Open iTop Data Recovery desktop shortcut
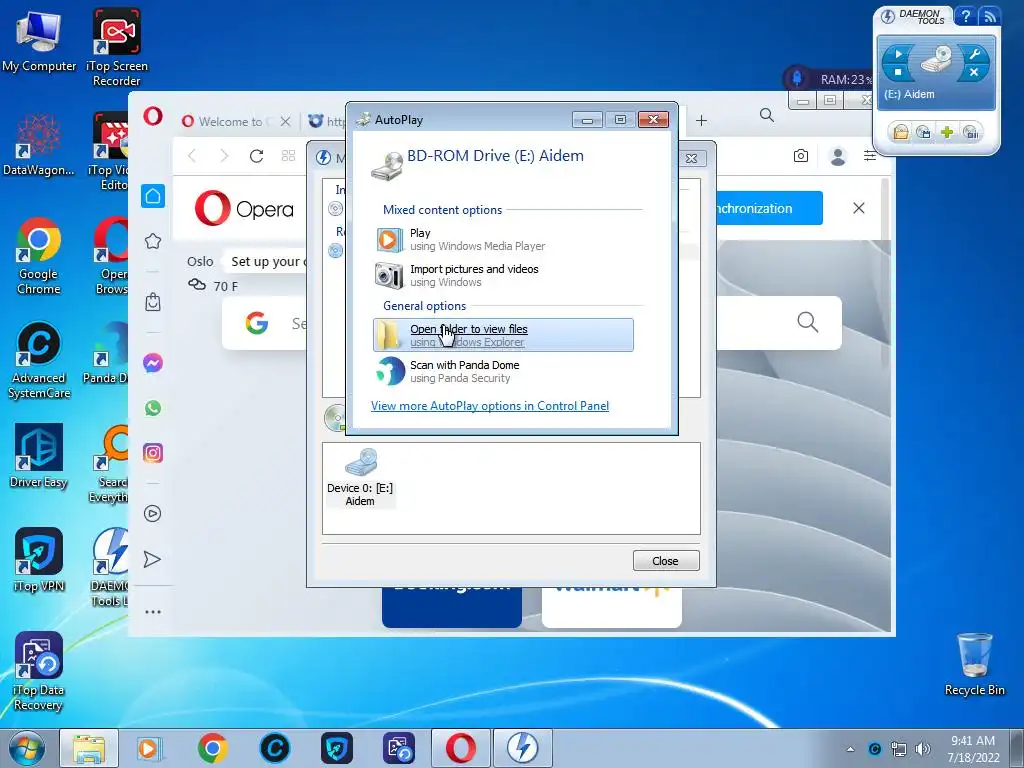Screen dimensions: 1024x768 [39, 671]
